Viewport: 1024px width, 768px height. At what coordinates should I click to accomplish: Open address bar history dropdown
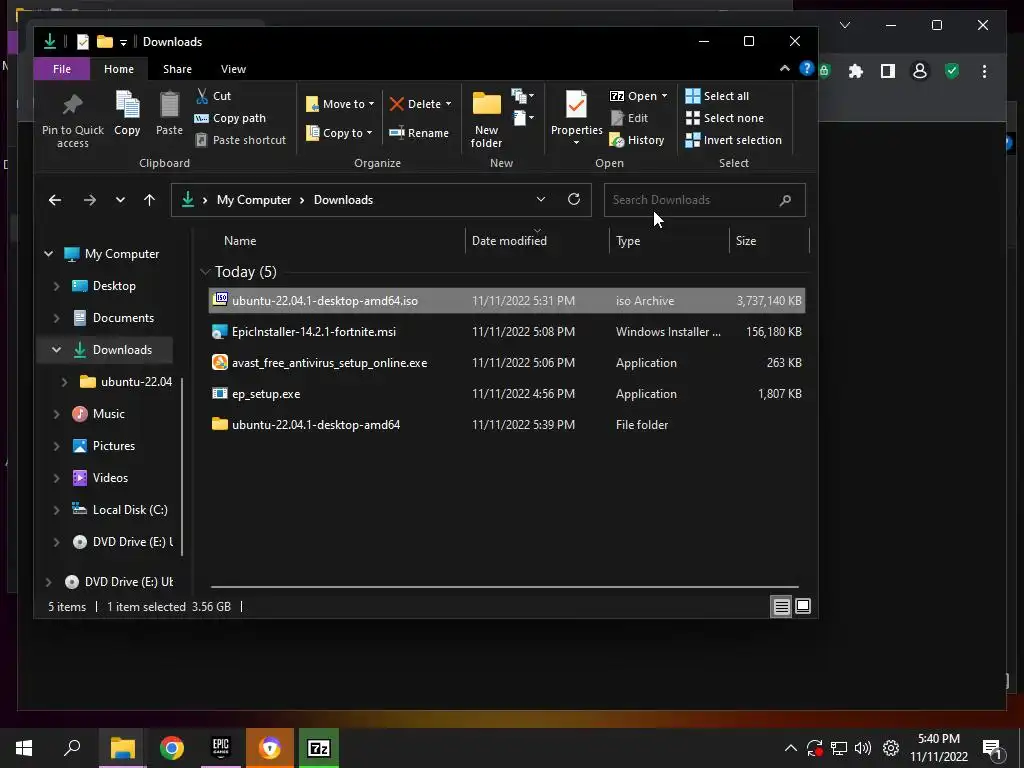point(541,199)
